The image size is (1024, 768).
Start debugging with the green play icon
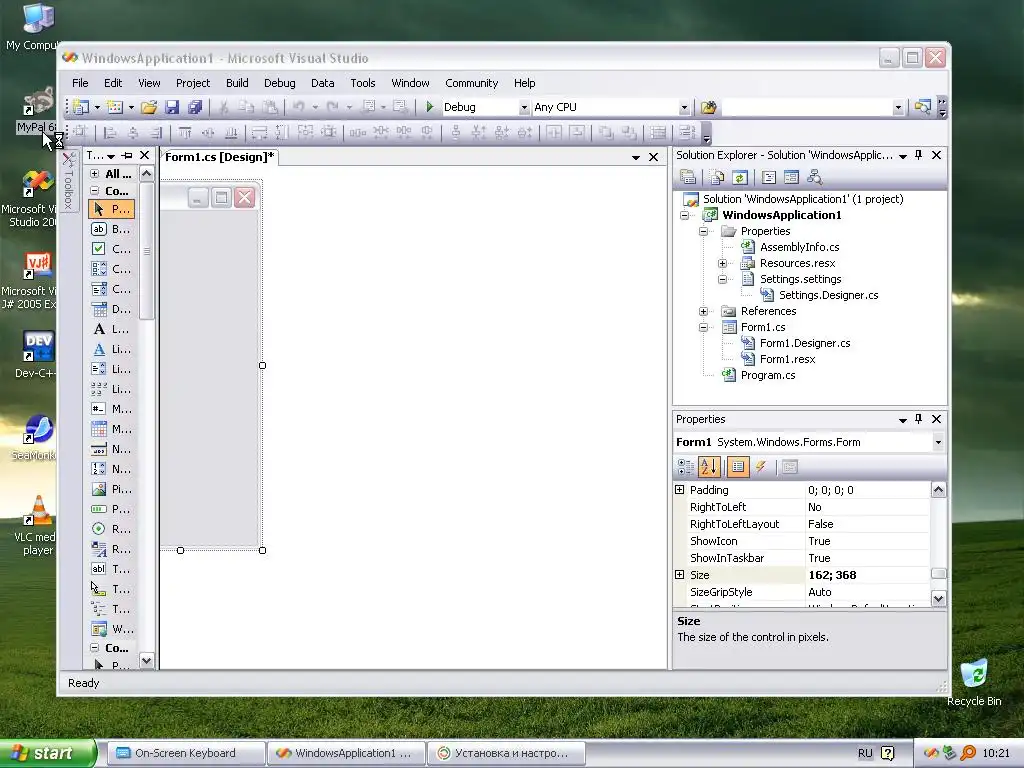tap(430, 106)
